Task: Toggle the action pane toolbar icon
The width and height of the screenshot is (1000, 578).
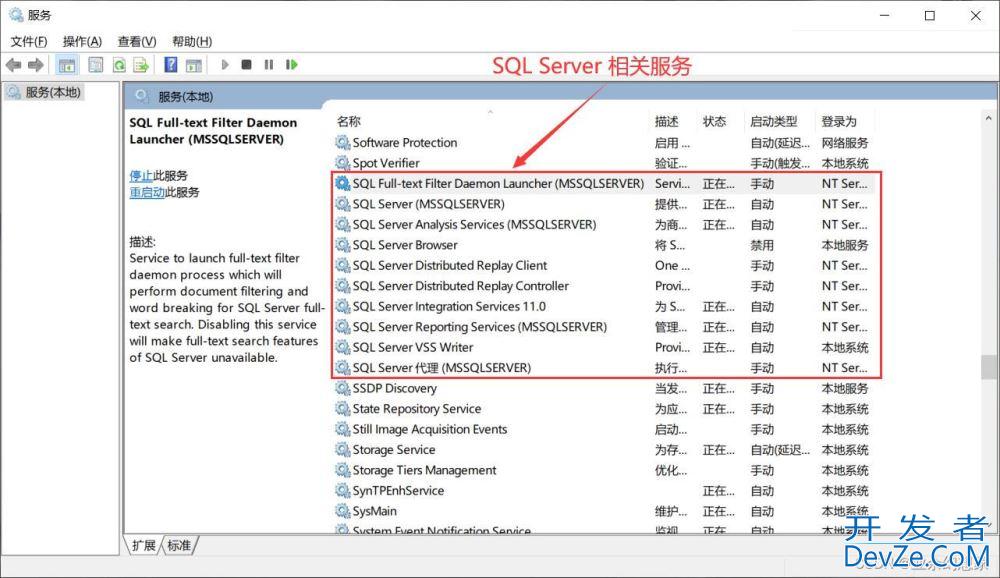Action: point(193,64)
